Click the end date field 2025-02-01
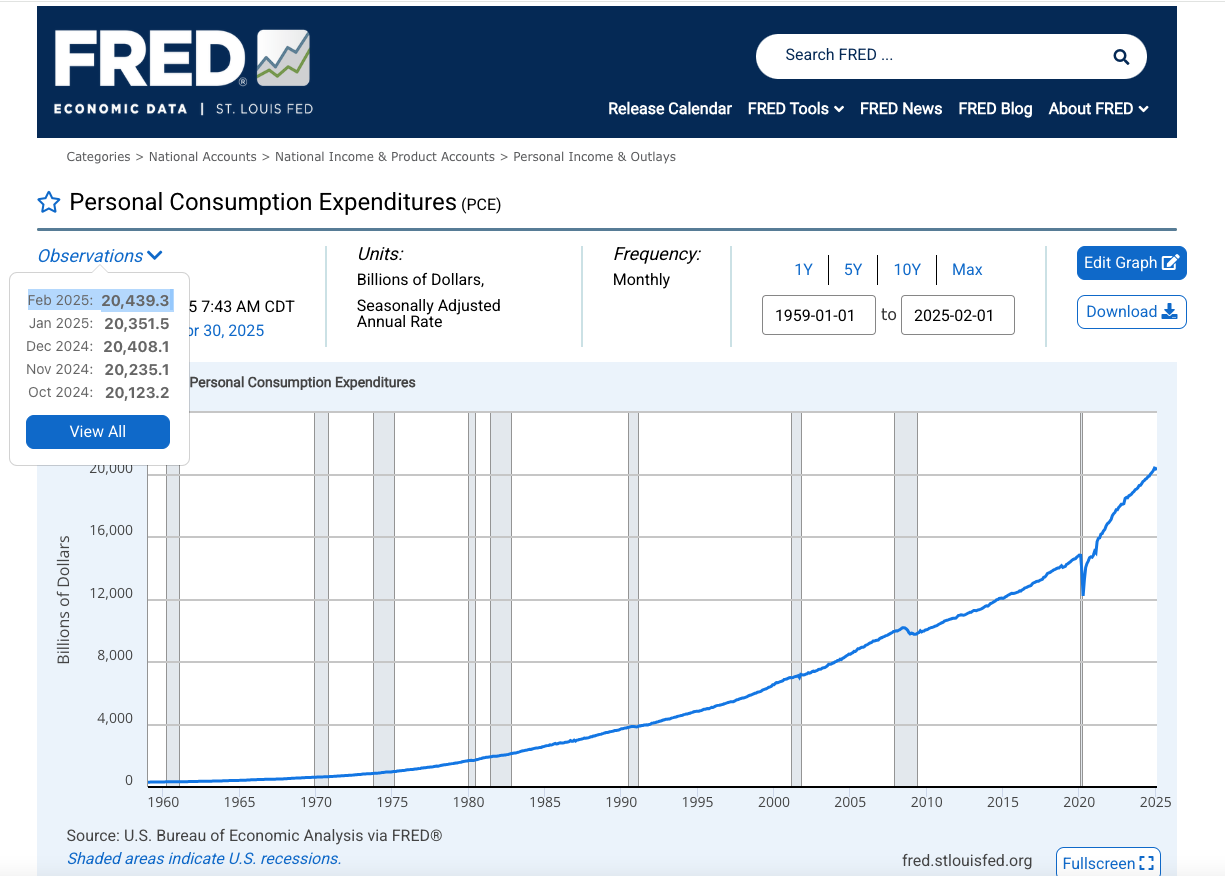Image resolution: width=1225 pixels, height=876 pixels. click(958, 315)
